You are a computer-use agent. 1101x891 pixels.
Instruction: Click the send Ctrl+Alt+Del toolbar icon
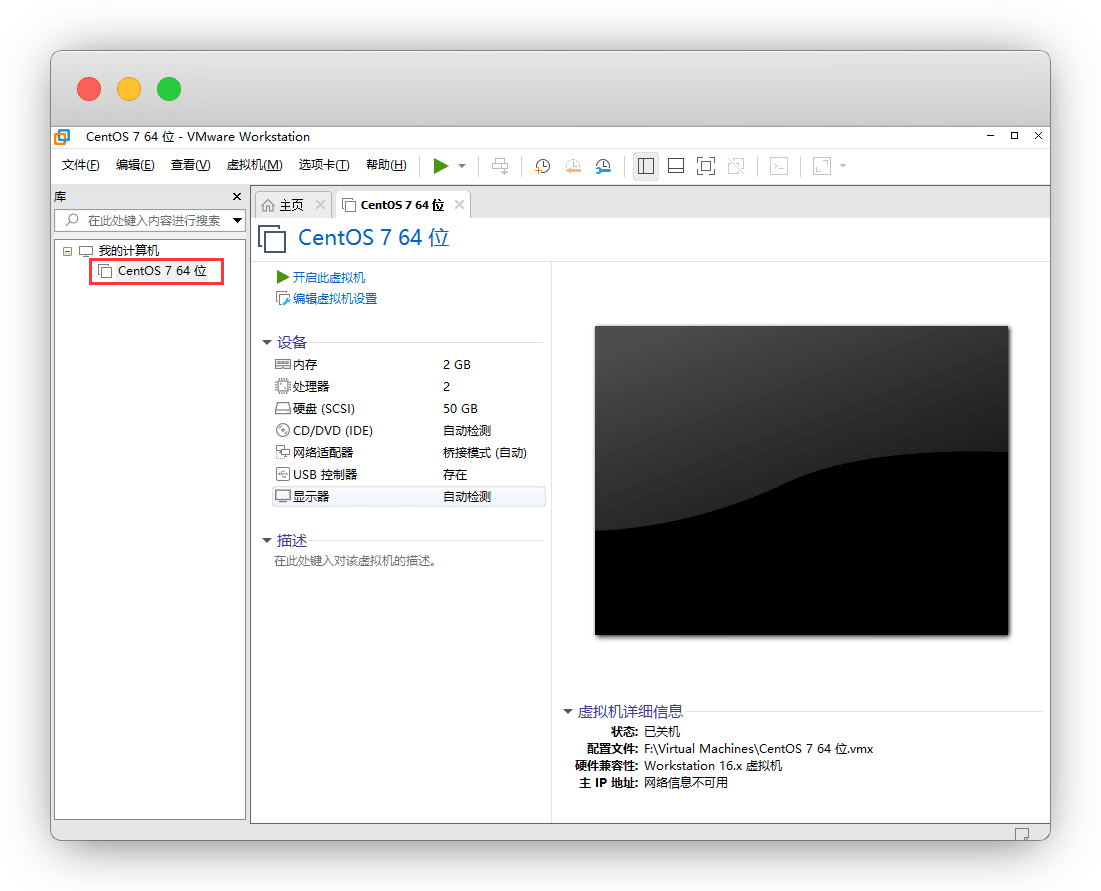500,166
